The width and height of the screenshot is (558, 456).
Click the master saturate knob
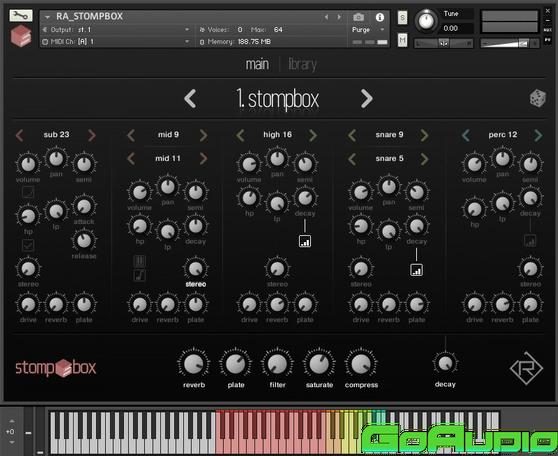319,364
